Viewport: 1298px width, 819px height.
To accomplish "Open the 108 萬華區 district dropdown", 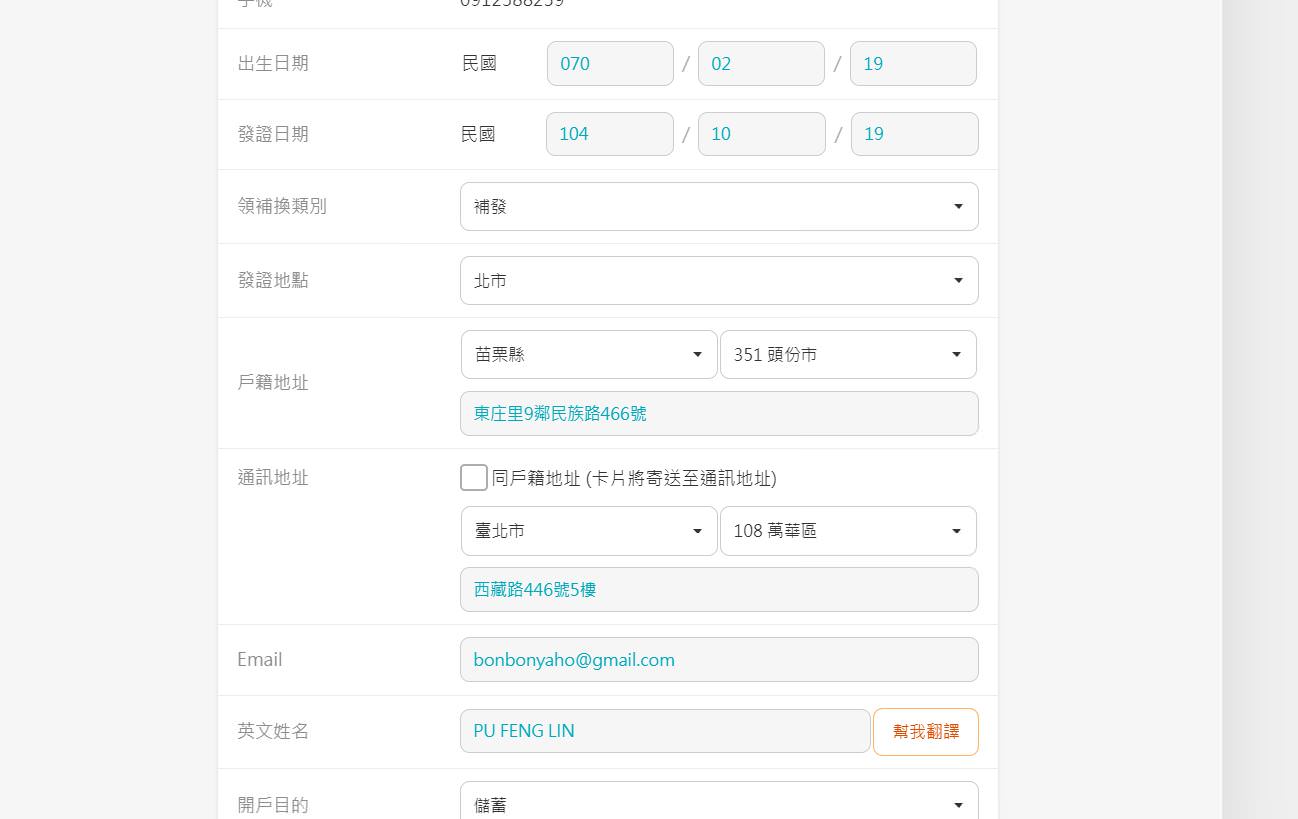I will click(847, 531).
